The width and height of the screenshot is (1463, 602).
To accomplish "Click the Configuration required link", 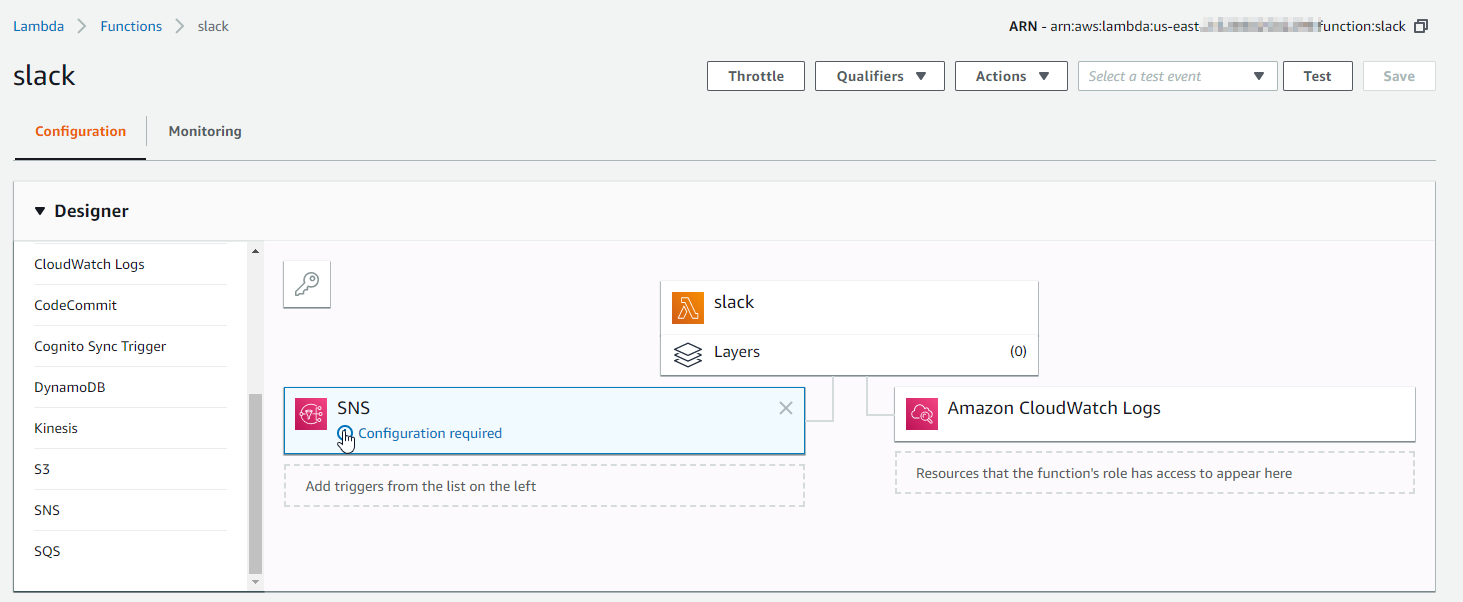I will [430, 433].
